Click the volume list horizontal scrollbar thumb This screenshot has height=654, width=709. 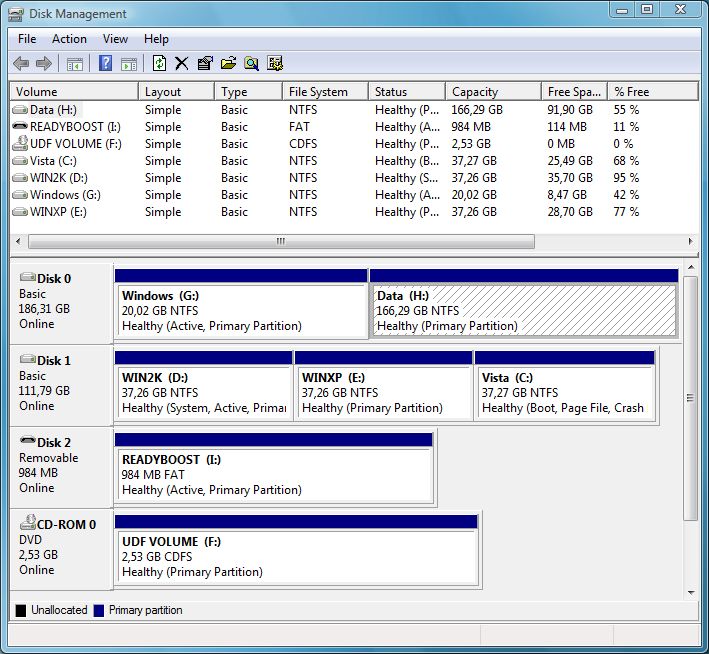(281, 241)
